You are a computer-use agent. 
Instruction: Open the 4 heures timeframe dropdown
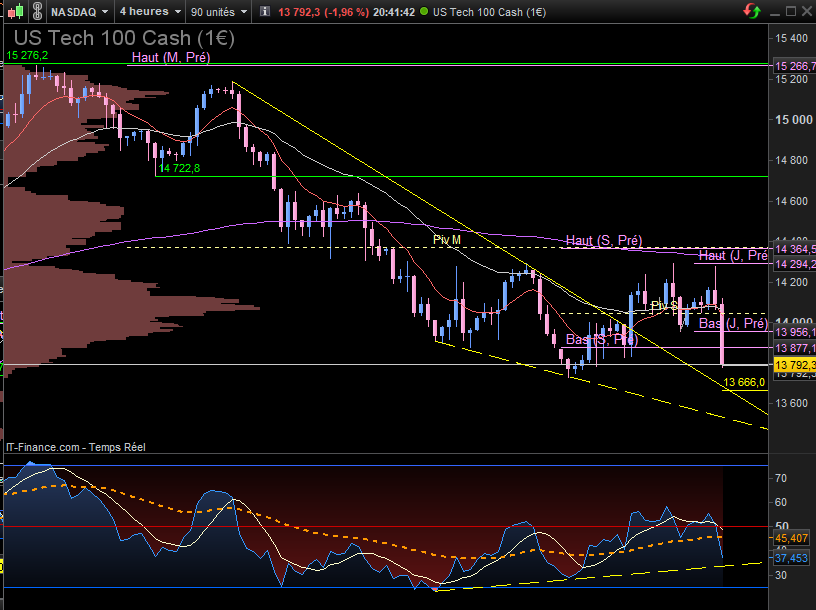pyautogui.click(x=150, y=11)
